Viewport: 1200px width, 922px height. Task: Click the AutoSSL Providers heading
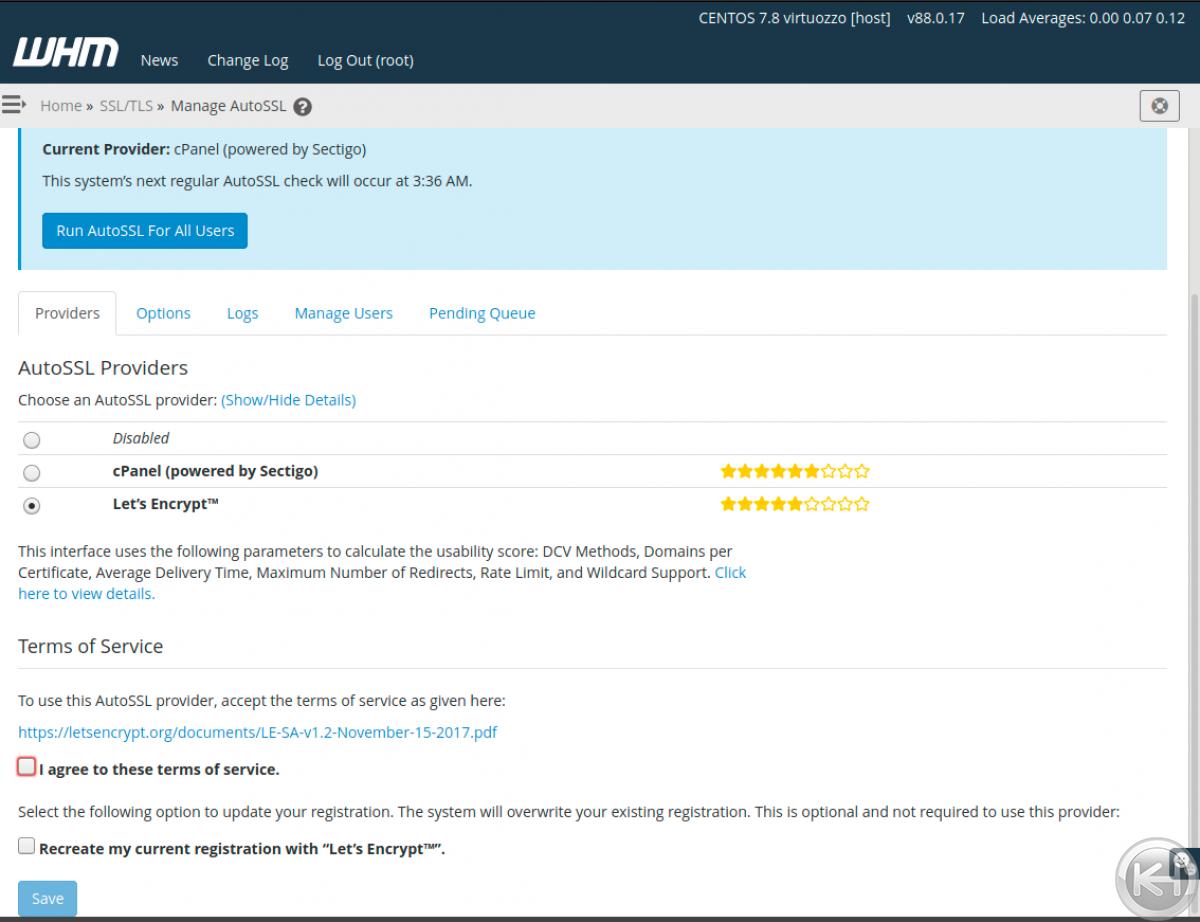(x=103, y=367)
